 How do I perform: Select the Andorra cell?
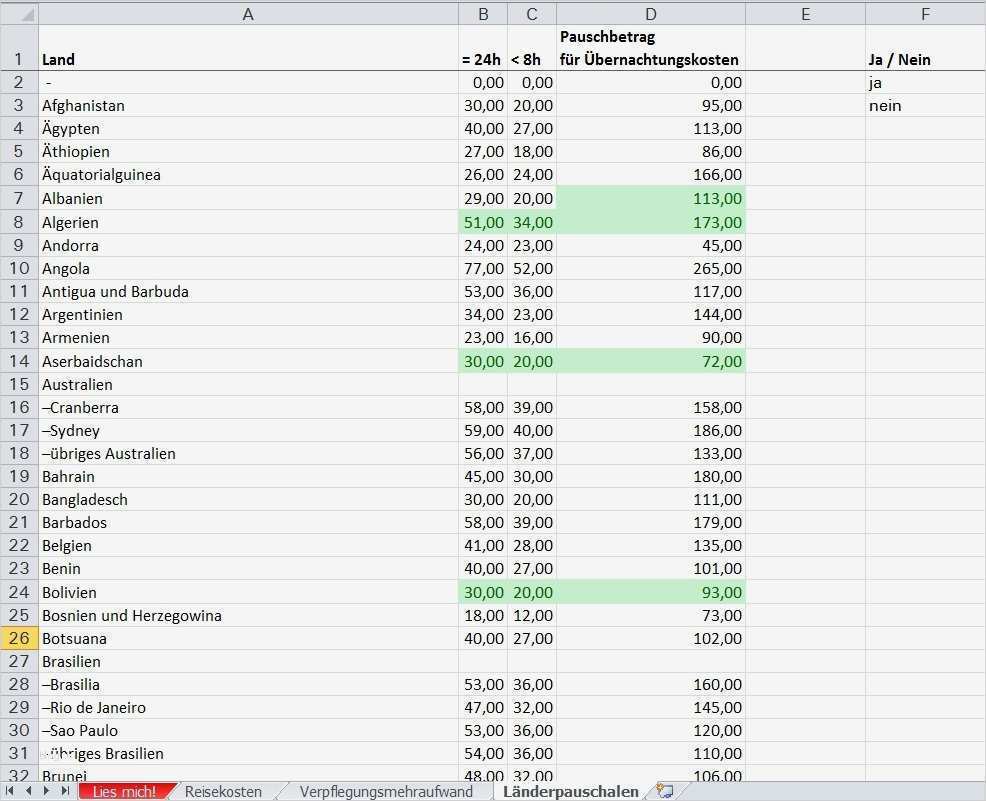[248, 245]
